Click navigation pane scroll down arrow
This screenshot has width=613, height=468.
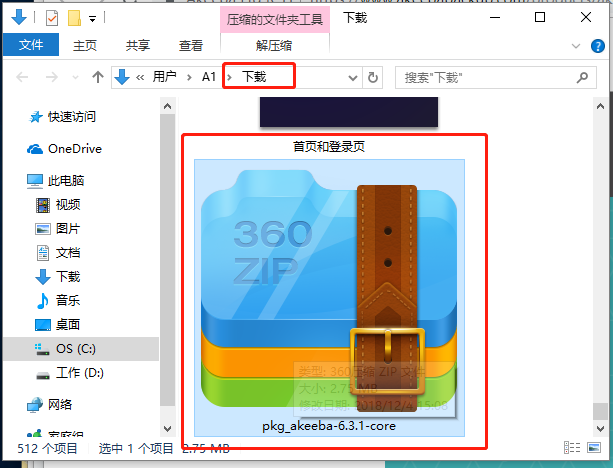point(167,429)
